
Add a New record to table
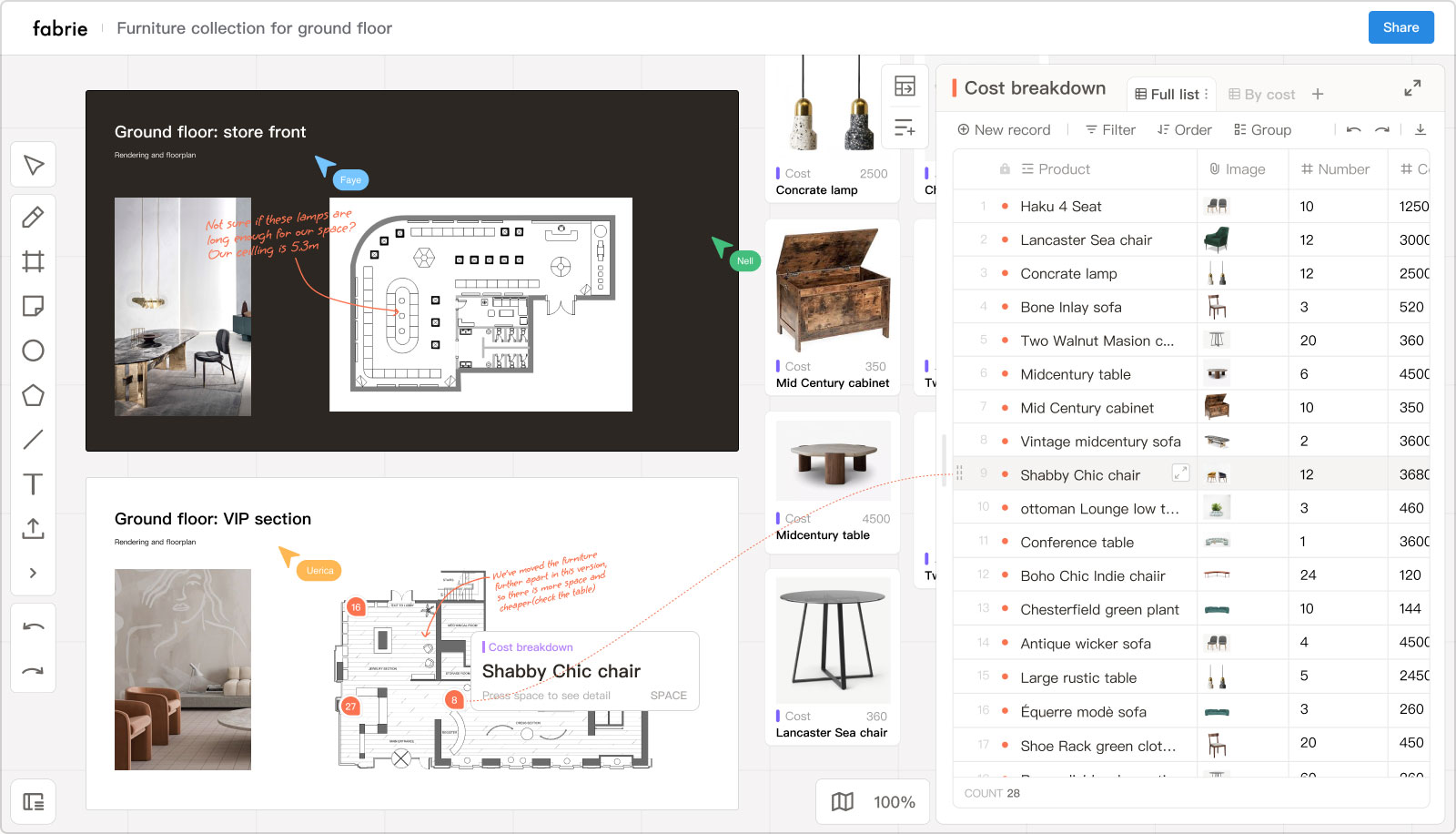[x=1004, y=130]
